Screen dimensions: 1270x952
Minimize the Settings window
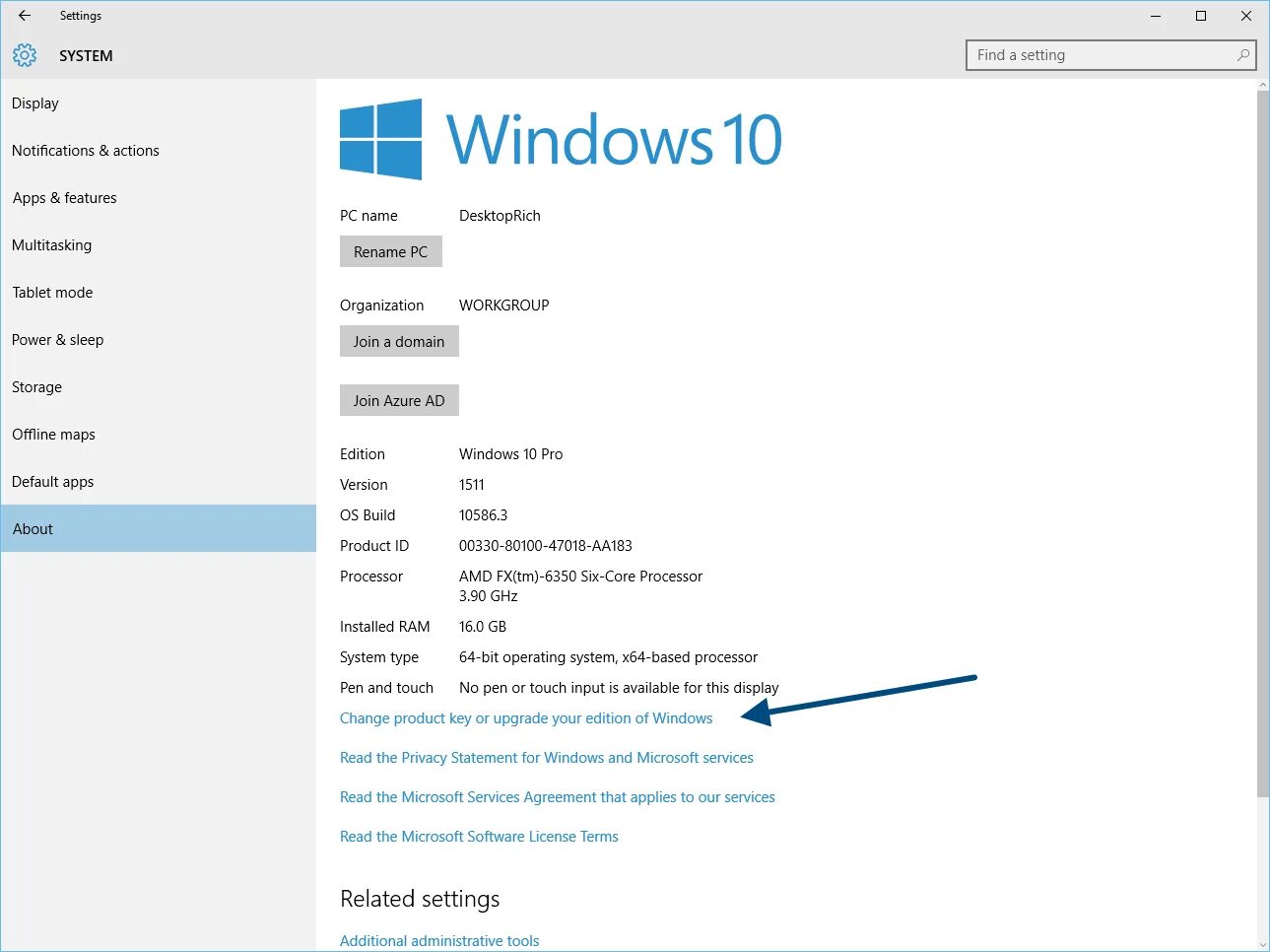(x=1156, y=16)
